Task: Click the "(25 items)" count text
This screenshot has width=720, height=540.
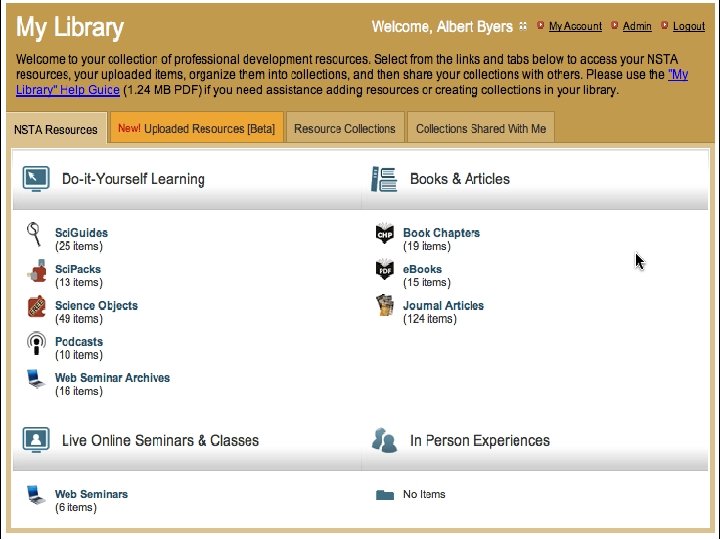Action: tap(79, 246)
